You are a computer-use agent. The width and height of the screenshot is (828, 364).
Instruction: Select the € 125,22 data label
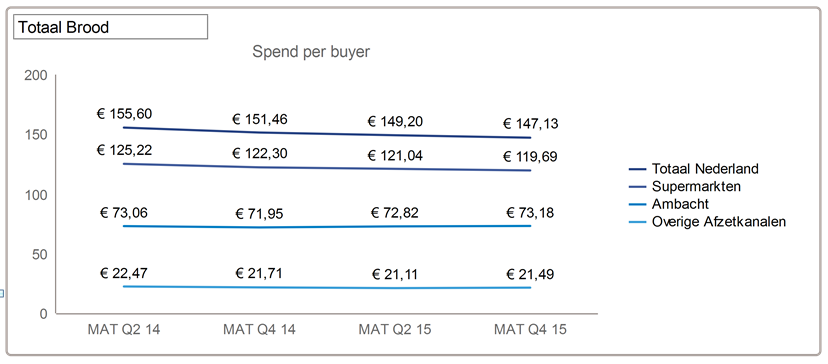124,150
